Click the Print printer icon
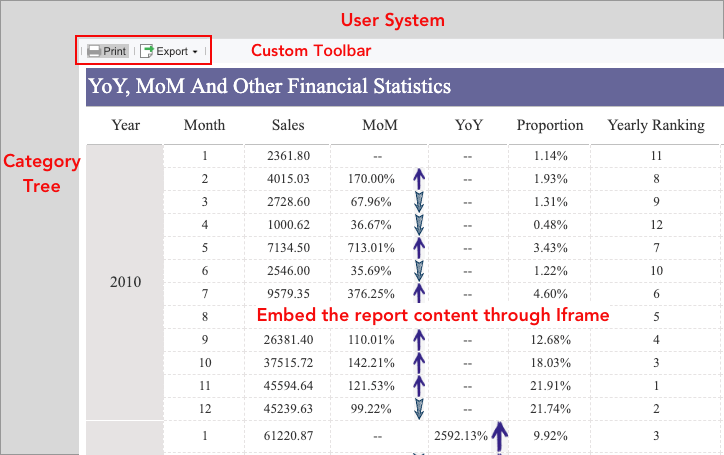This screenshot has height=455, width=724. [x=94, y=51]
